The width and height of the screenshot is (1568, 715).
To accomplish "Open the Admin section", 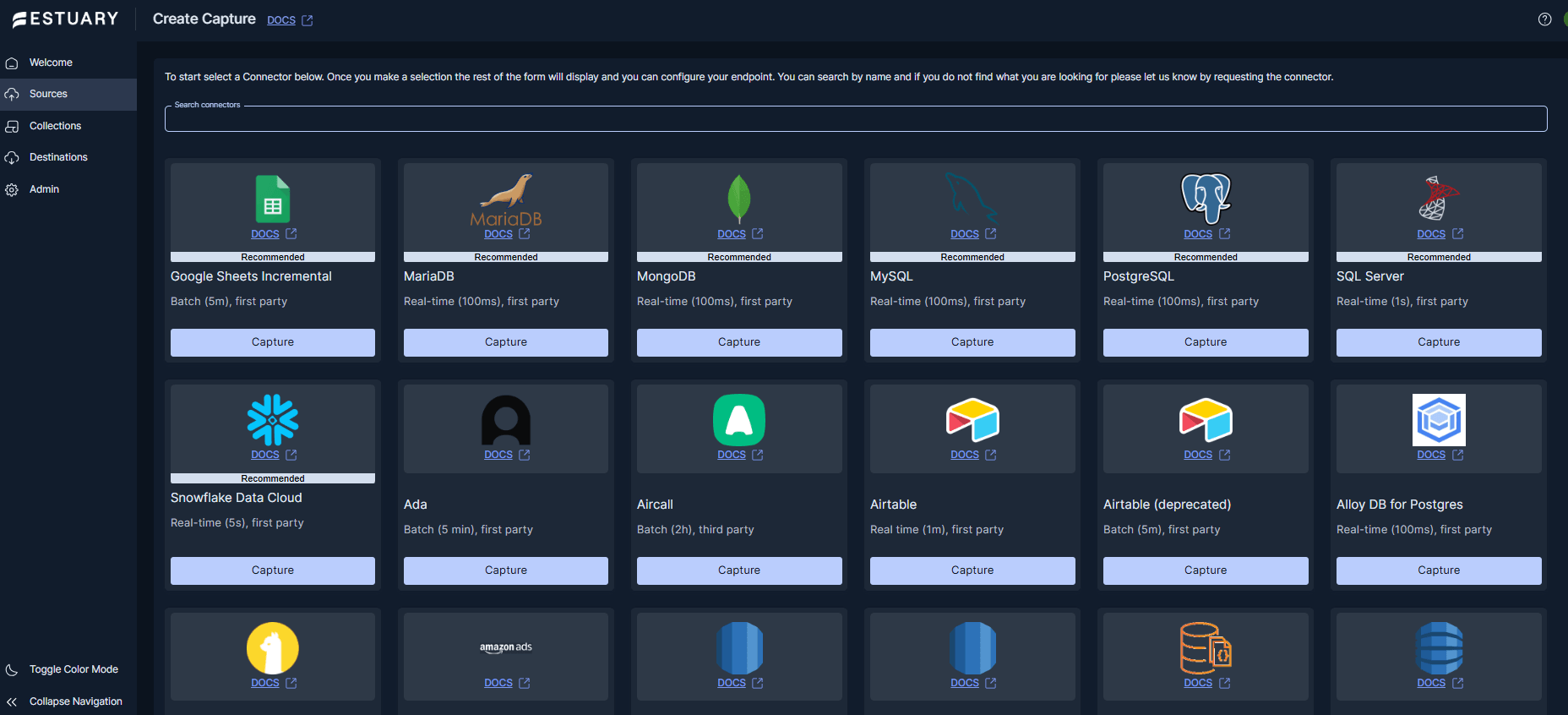I will pyautogui.click(x=44, y=189).
